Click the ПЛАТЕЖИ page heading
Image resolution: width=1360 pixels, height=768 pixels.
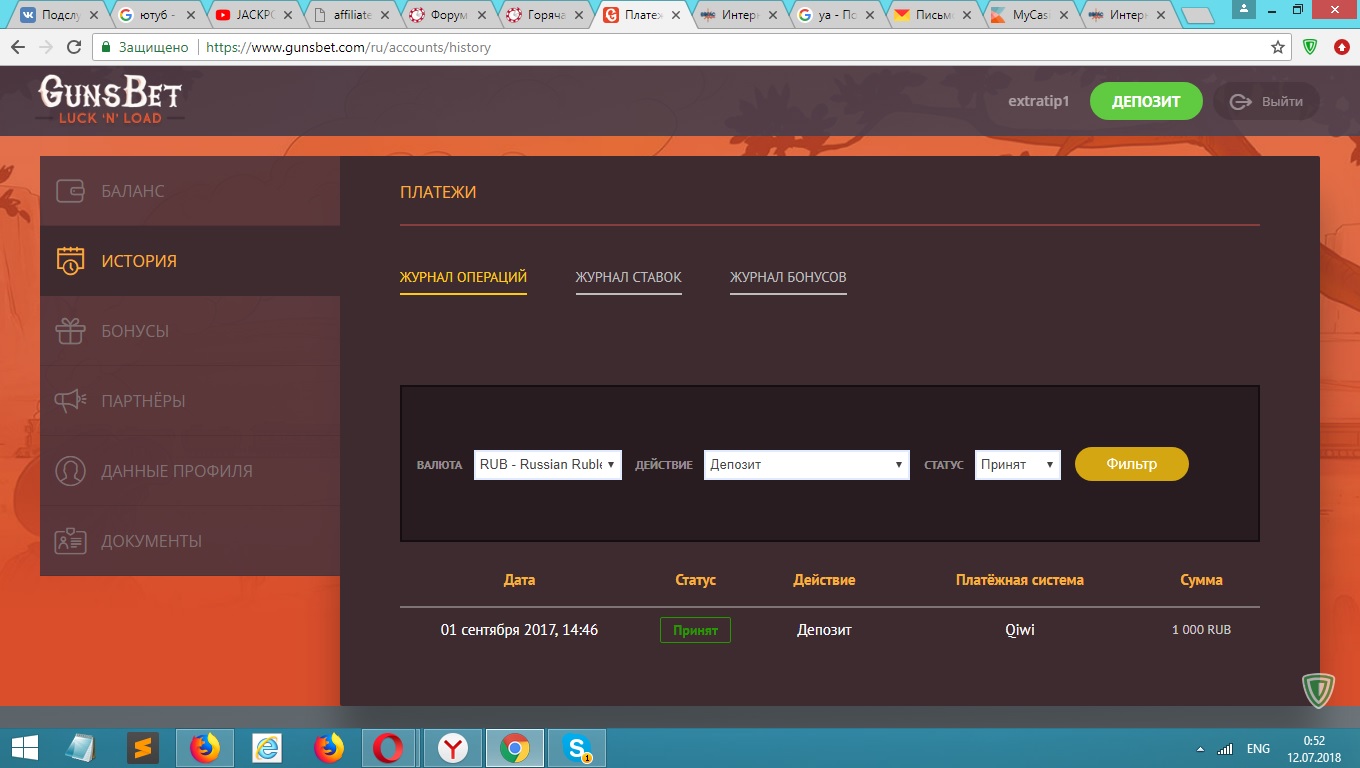click(x=438, y=192)
